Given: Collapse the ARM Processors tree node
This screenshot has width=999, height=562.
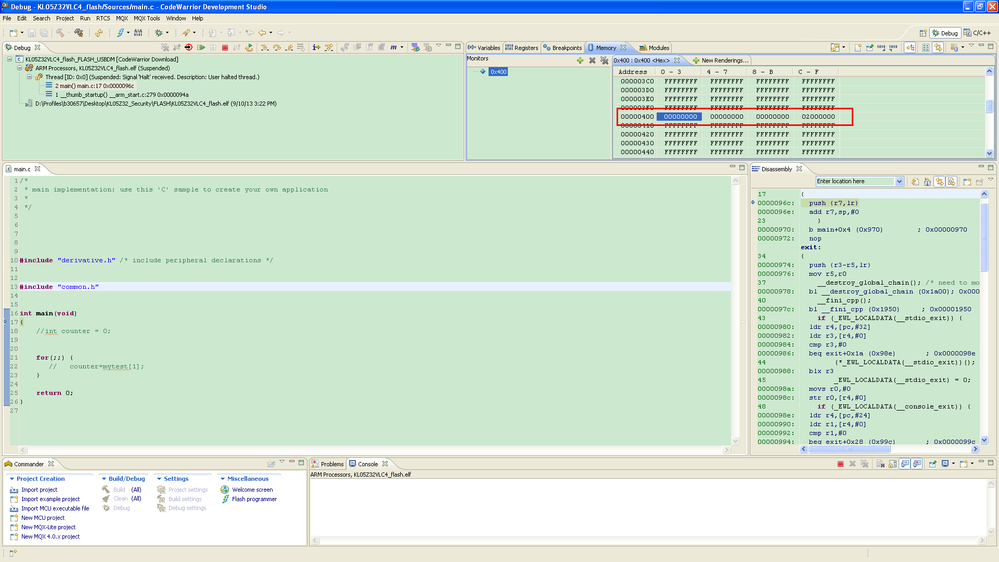Looking at the screenshot, I should coord(20,68).
